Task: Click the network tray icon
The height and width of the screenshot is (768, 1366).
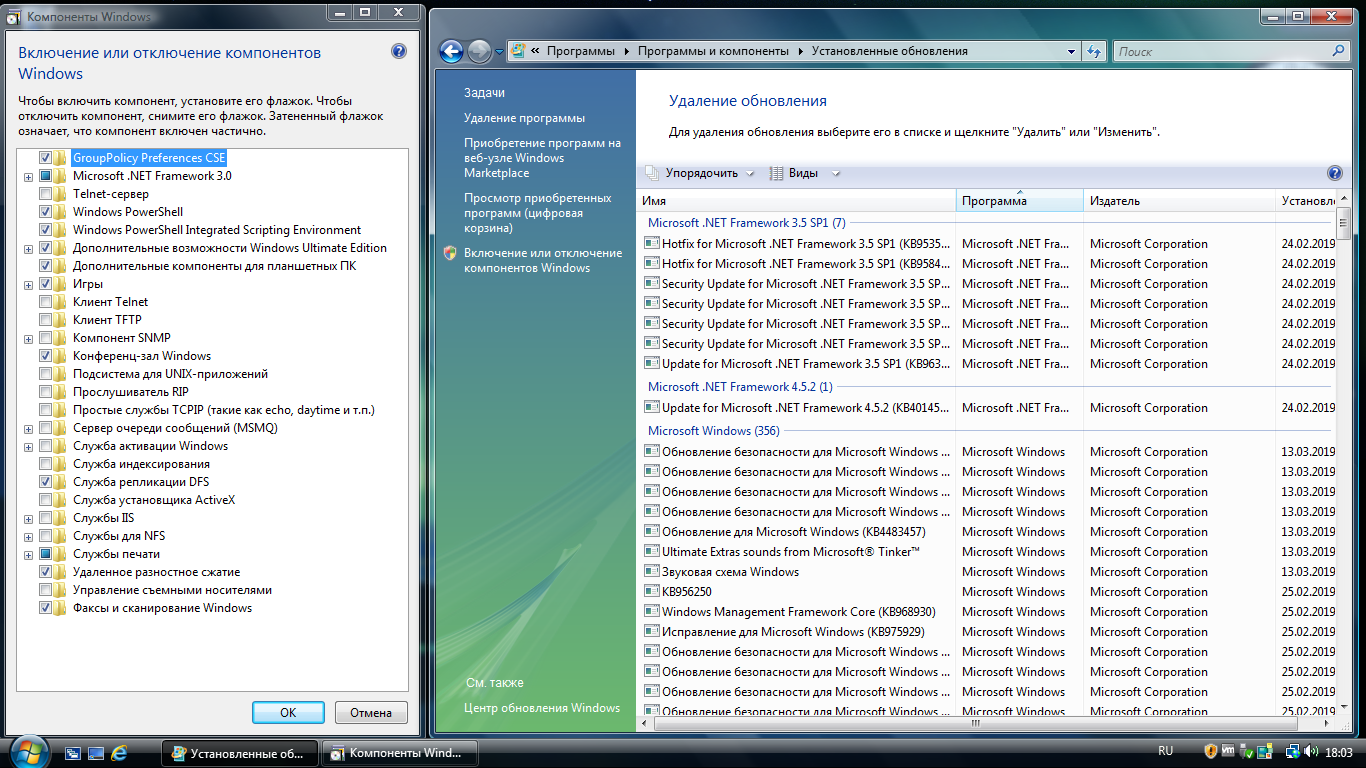Action: click(1292, 751)
